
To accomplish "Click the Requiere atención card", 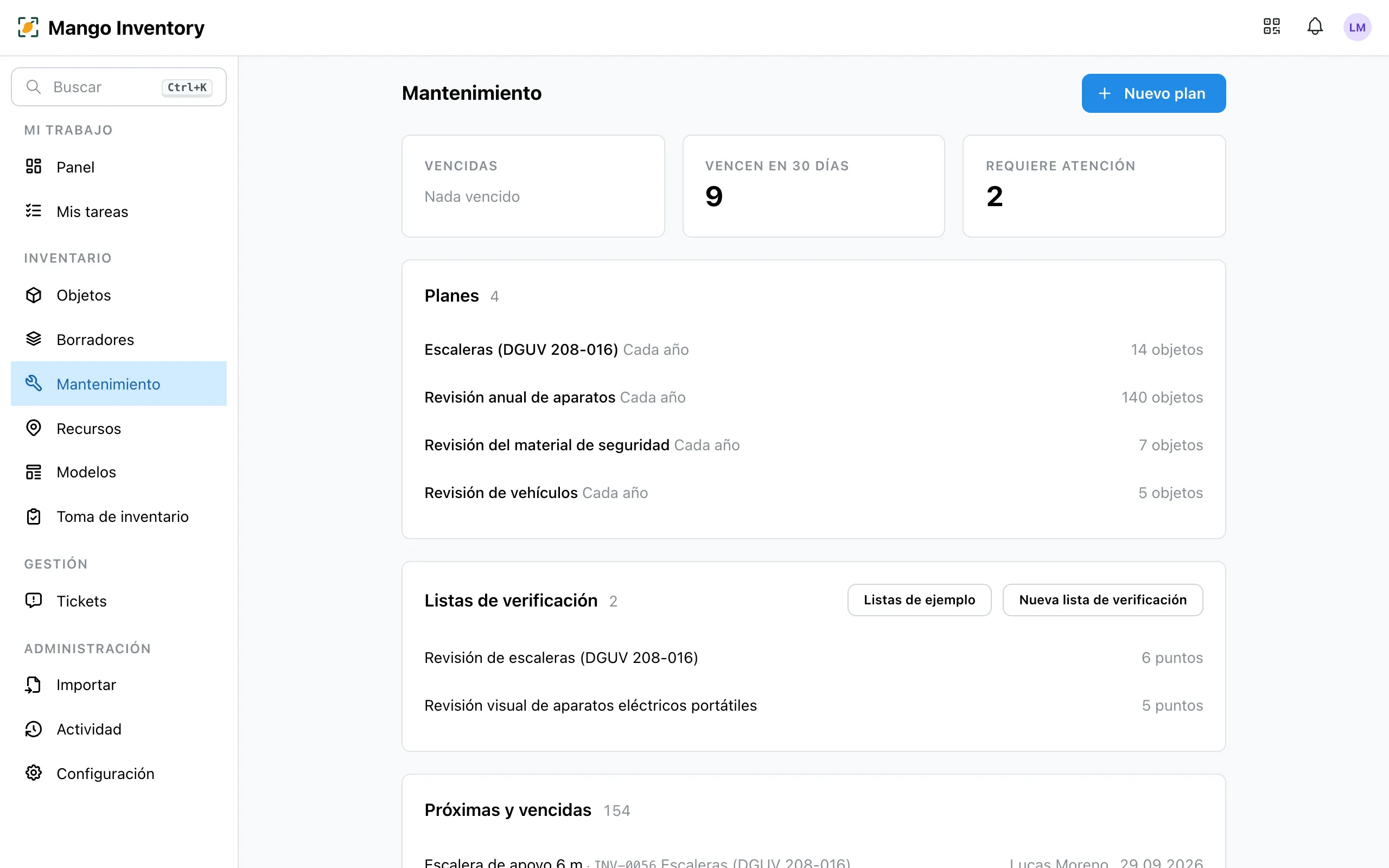I will [x=1094, y=186].
